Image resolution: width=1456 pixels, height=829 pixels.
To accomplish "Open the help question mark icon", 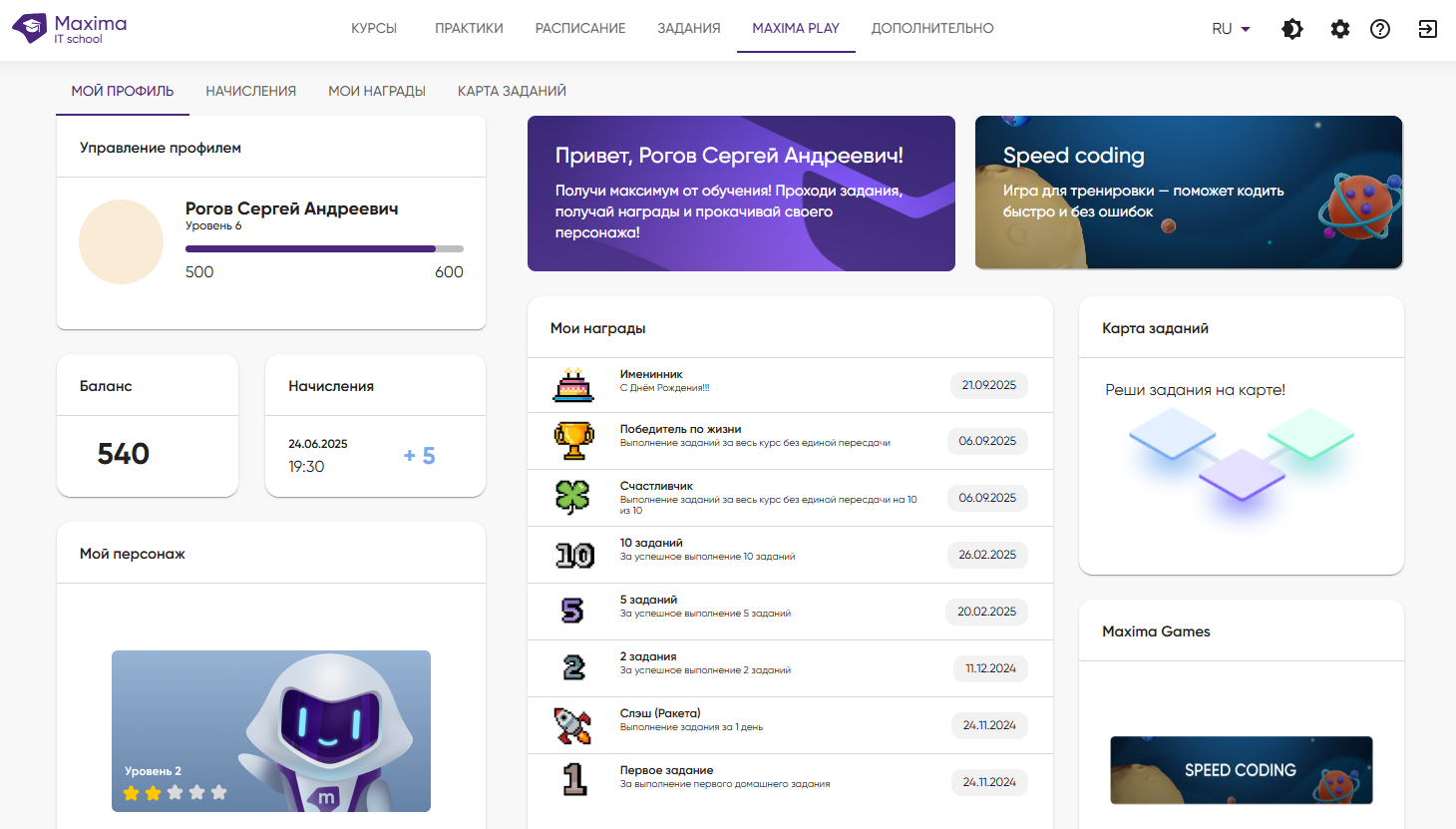I will (x=1380, y=29).
